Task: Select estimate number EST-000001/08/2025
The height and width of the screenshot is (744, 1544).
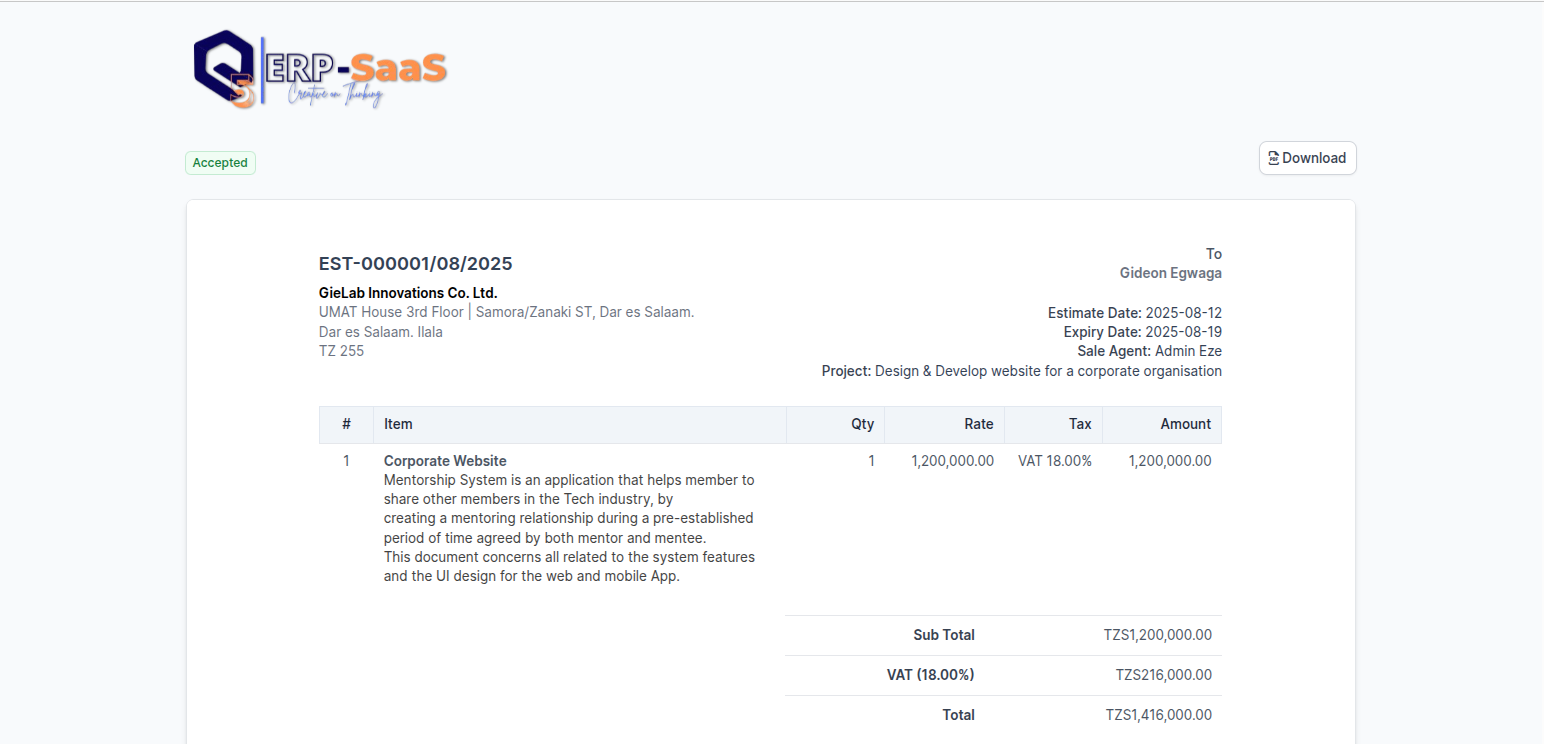Action: 415,264
